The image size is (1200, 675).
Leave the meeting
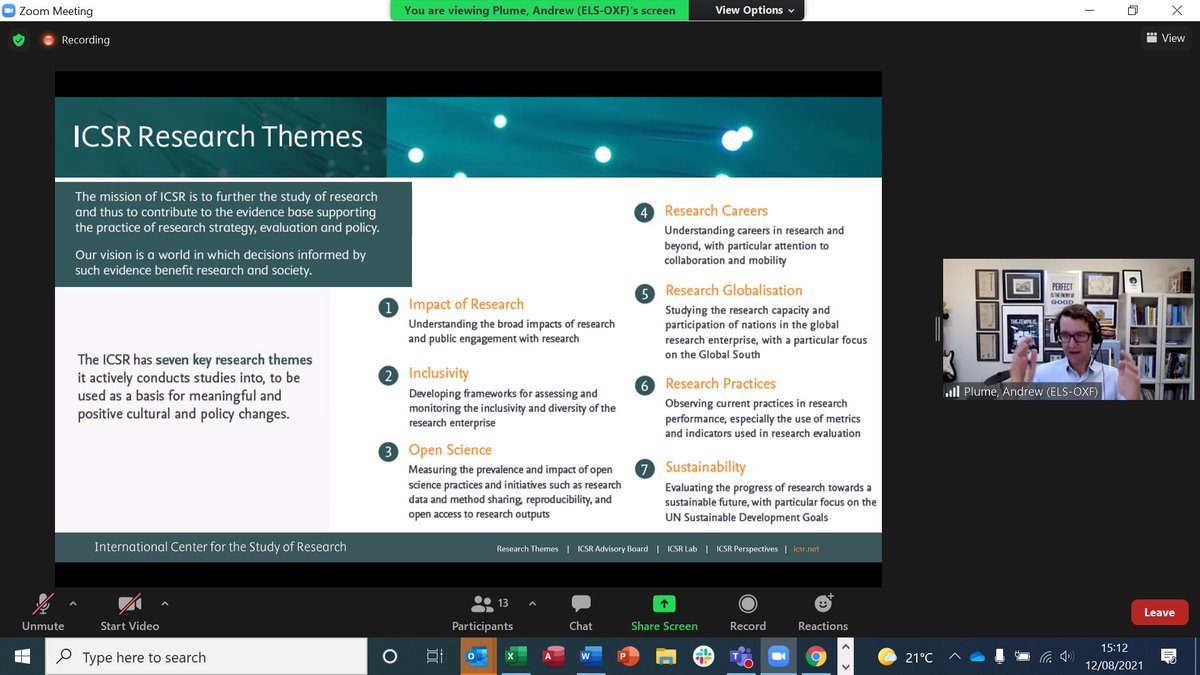1159,612
